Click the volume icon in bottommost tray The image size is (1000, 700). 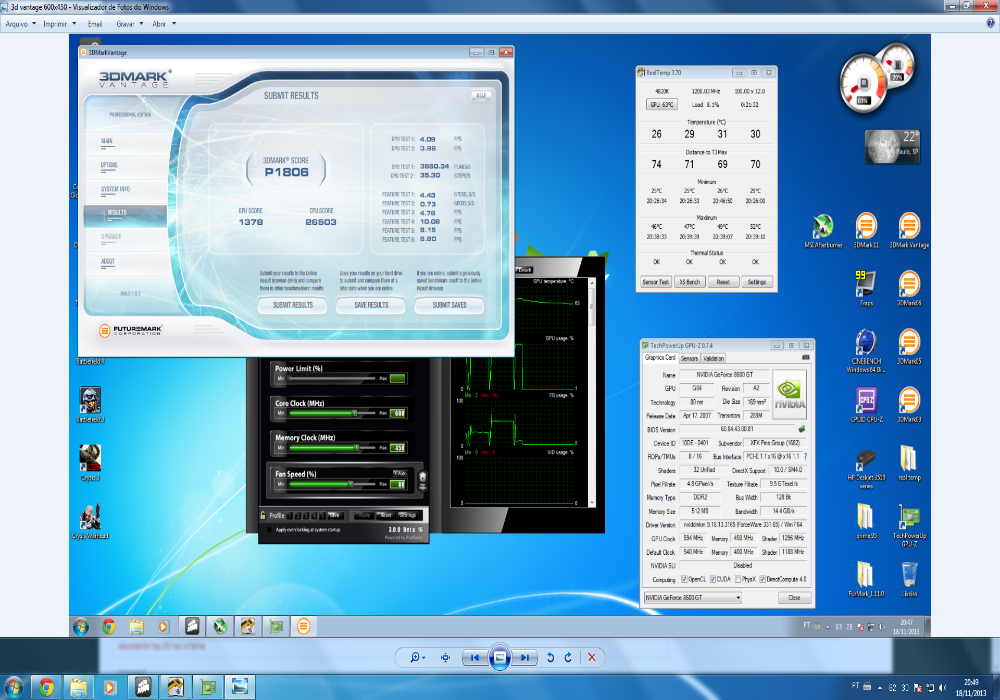click(x=943, y=688)
